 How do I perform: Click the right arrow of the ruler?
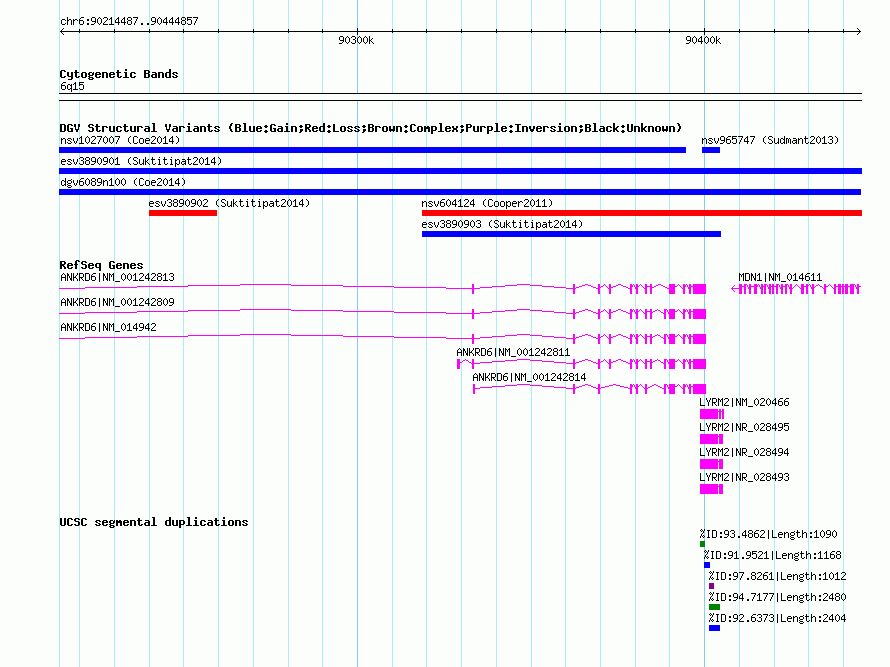point(858,32)
